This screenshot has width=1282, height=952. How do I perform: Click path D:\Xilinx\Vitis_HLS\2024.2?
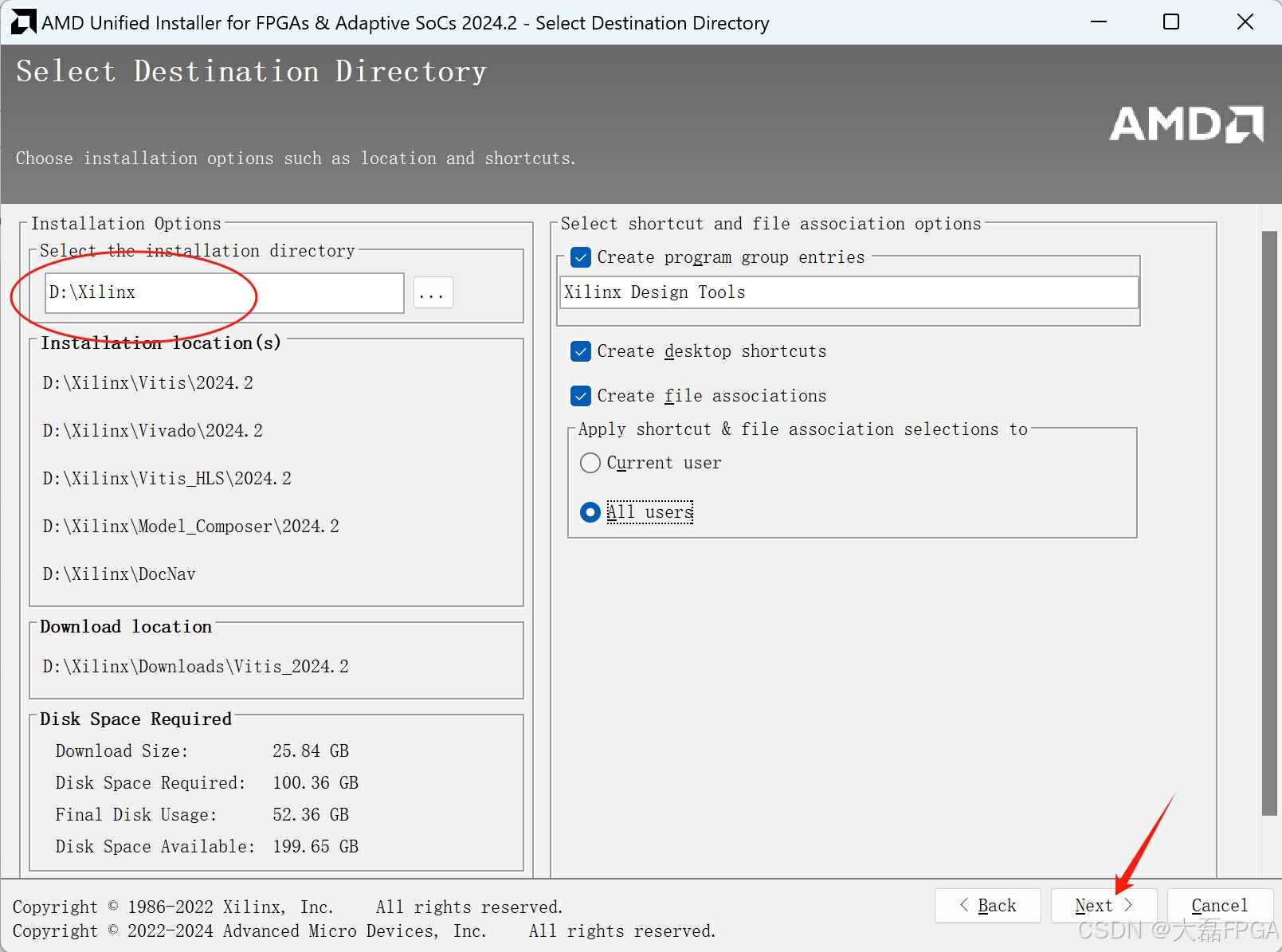(x=167, y=479)
